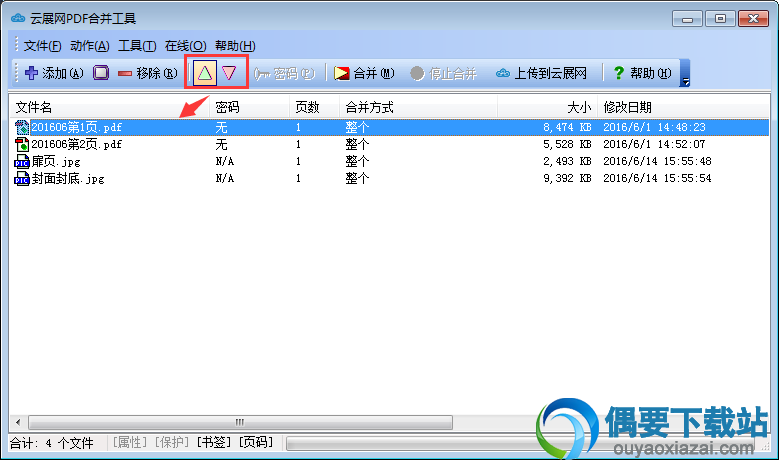The height and width of the screenshot is (460, 779).
Task: Click the [保护] status bar entry
Action: click(x=172, y=442)
